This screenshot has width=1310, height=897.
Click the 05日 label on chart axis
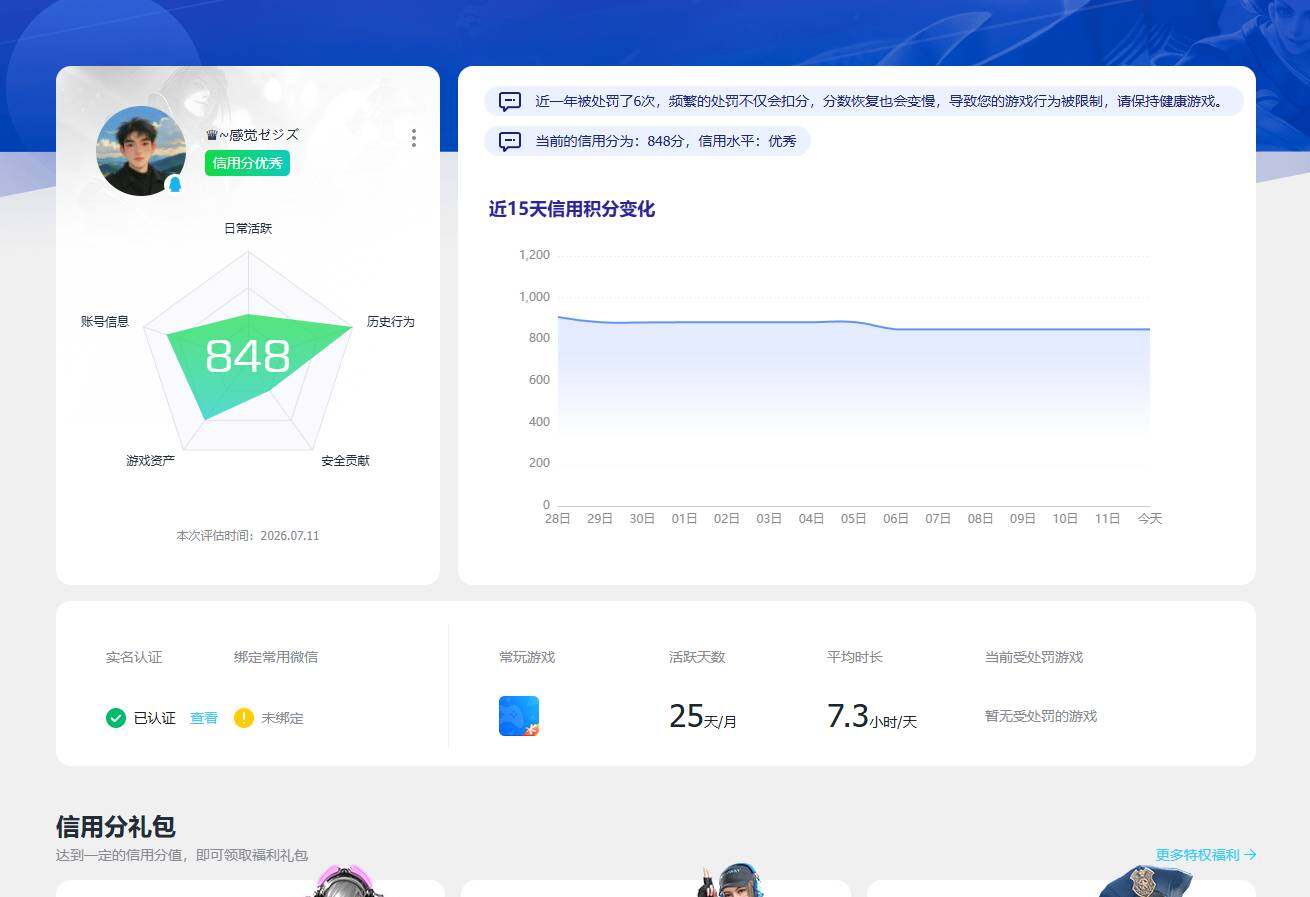(853, 519)
